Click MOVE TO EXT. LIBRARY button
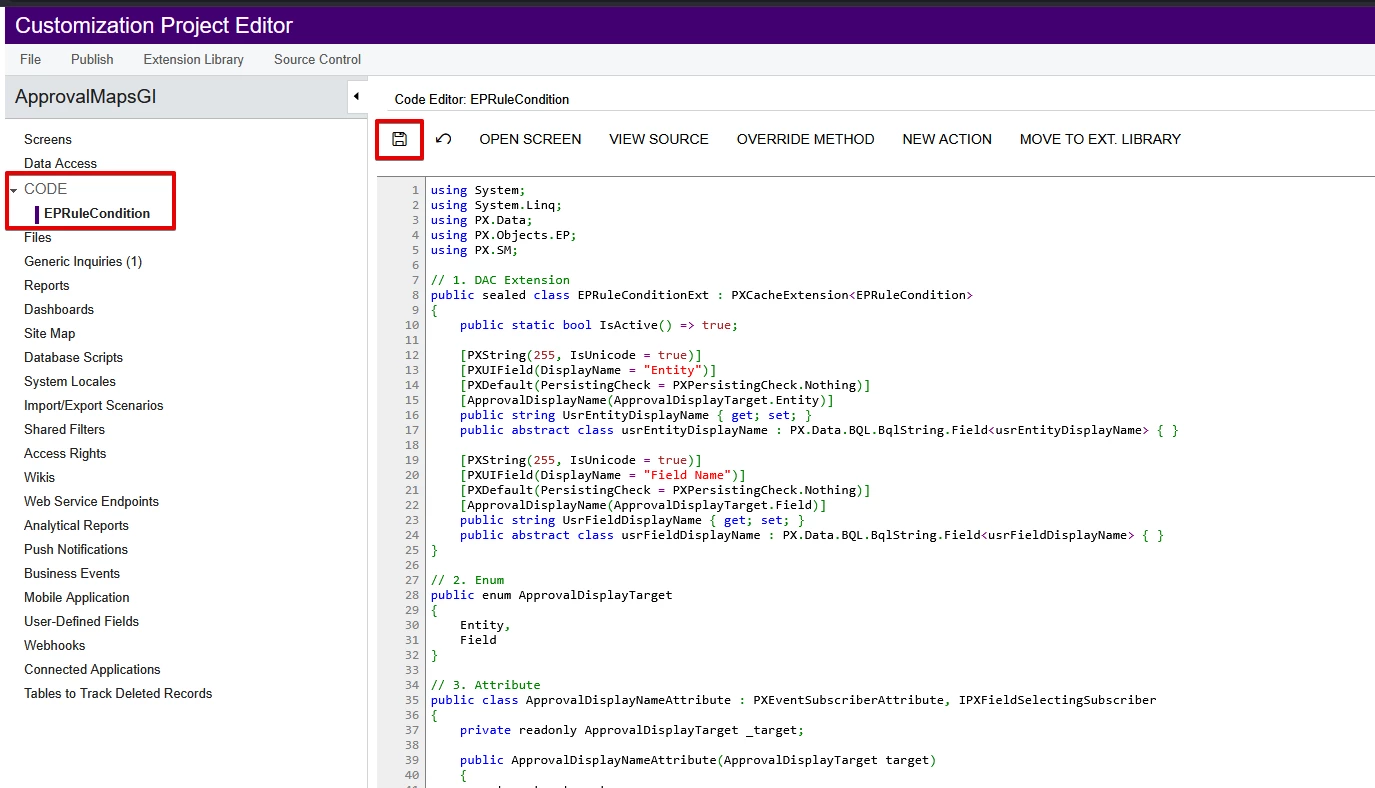 1100,139
